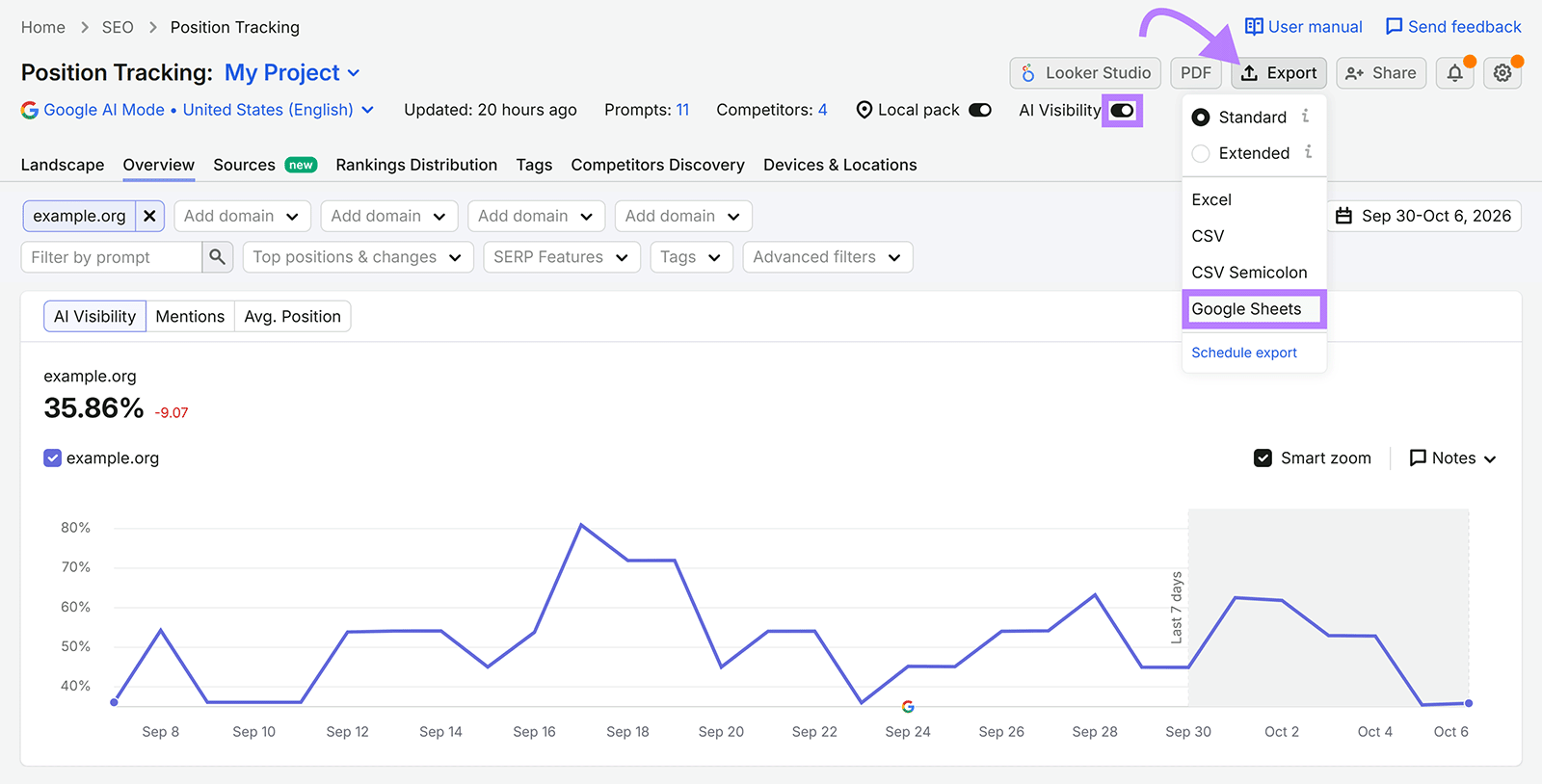Click the search magnifier icon beside prompt filter
The width and height of the screenshot is (1542, 784).
[x=217, y=257]
